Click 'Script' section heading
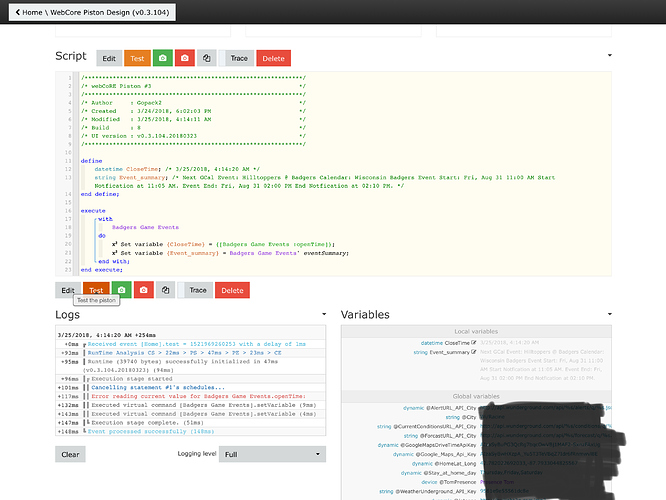The image size is (666, 500). pos(71,56)
